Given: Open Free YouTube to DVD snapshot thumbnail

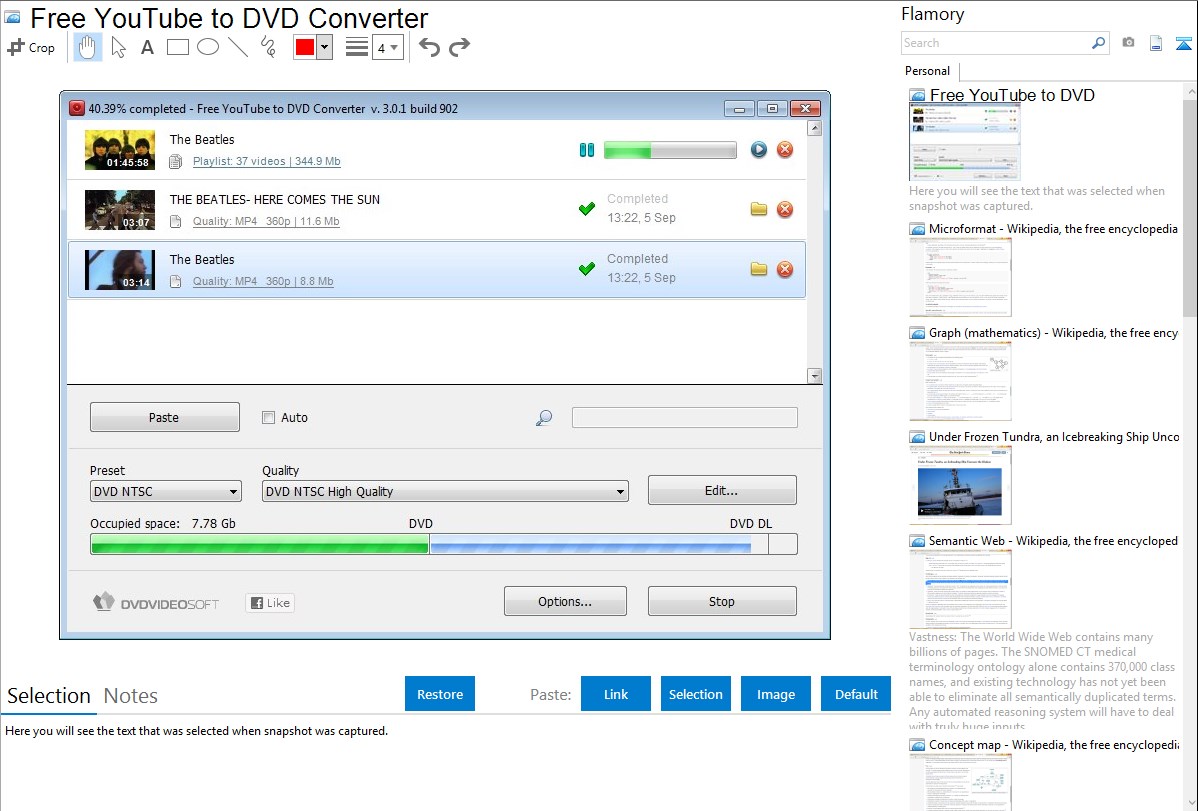Looking at the screenshot, I should [x=965, y=142].
